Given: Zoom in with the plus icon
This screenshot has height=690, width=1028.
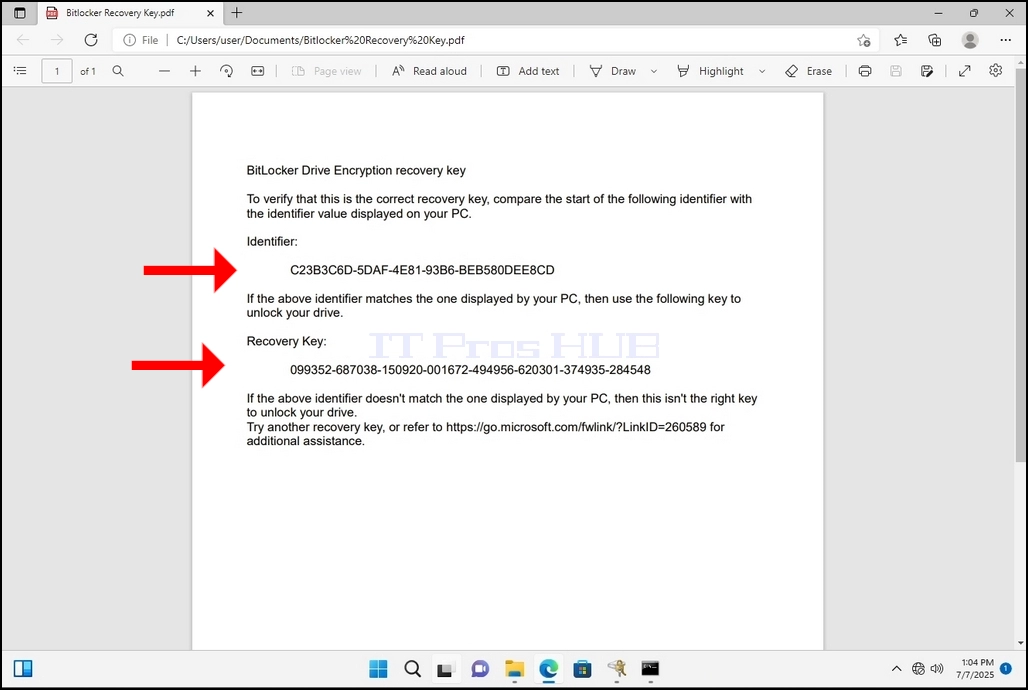Looking at the screenshot, I should point(195,71).
